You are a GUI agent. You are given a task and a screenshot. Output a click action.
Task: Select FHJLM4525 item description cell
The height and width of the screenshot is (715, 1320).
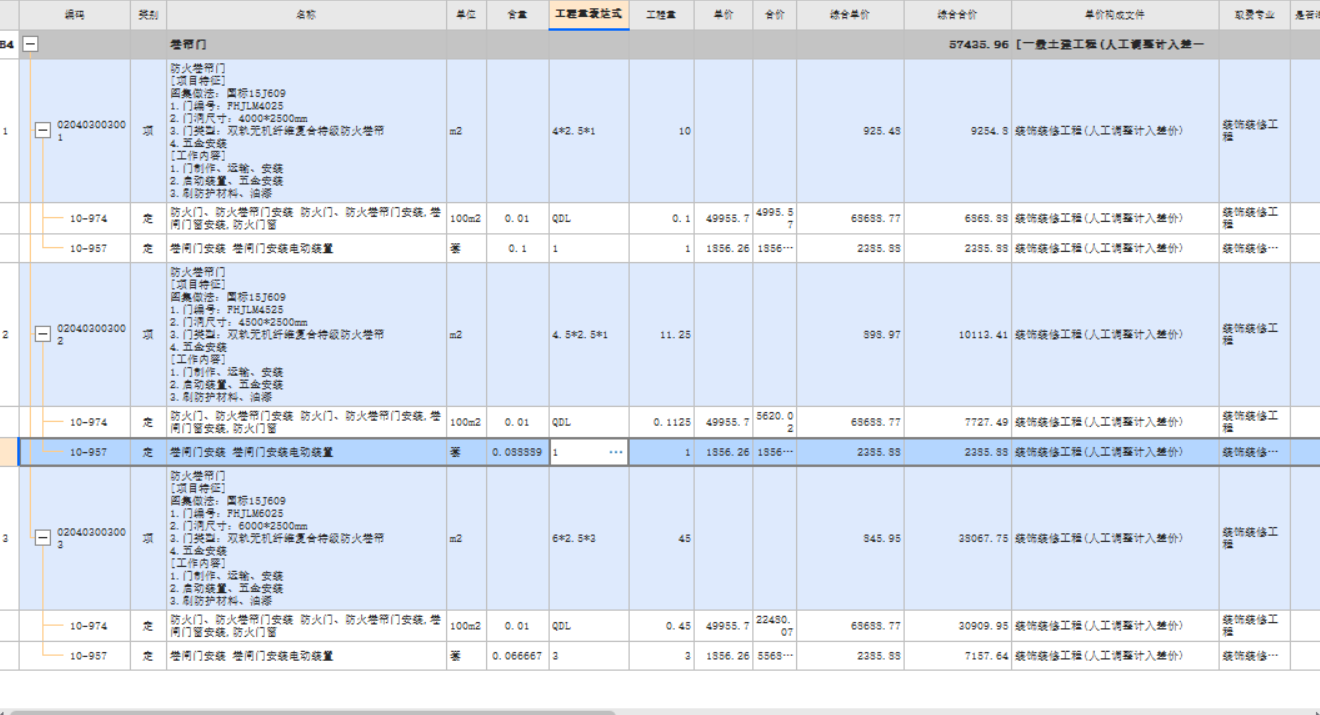tap(306, 335)
